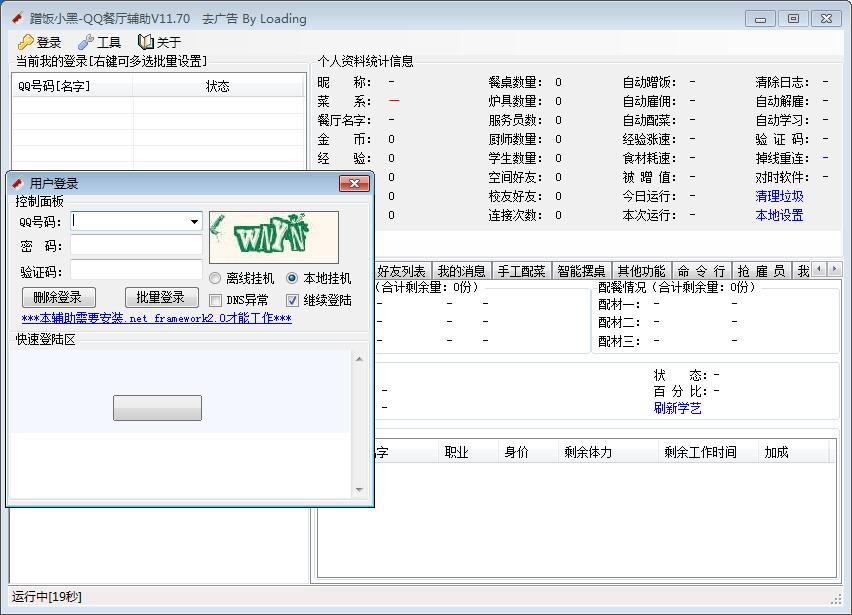
Task: Click the 刷新学艺 link
Action: [678, 408]
